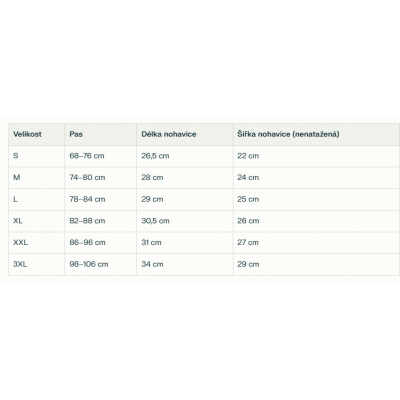
Task: Click the Velikost column header
Action: point(27,134)
